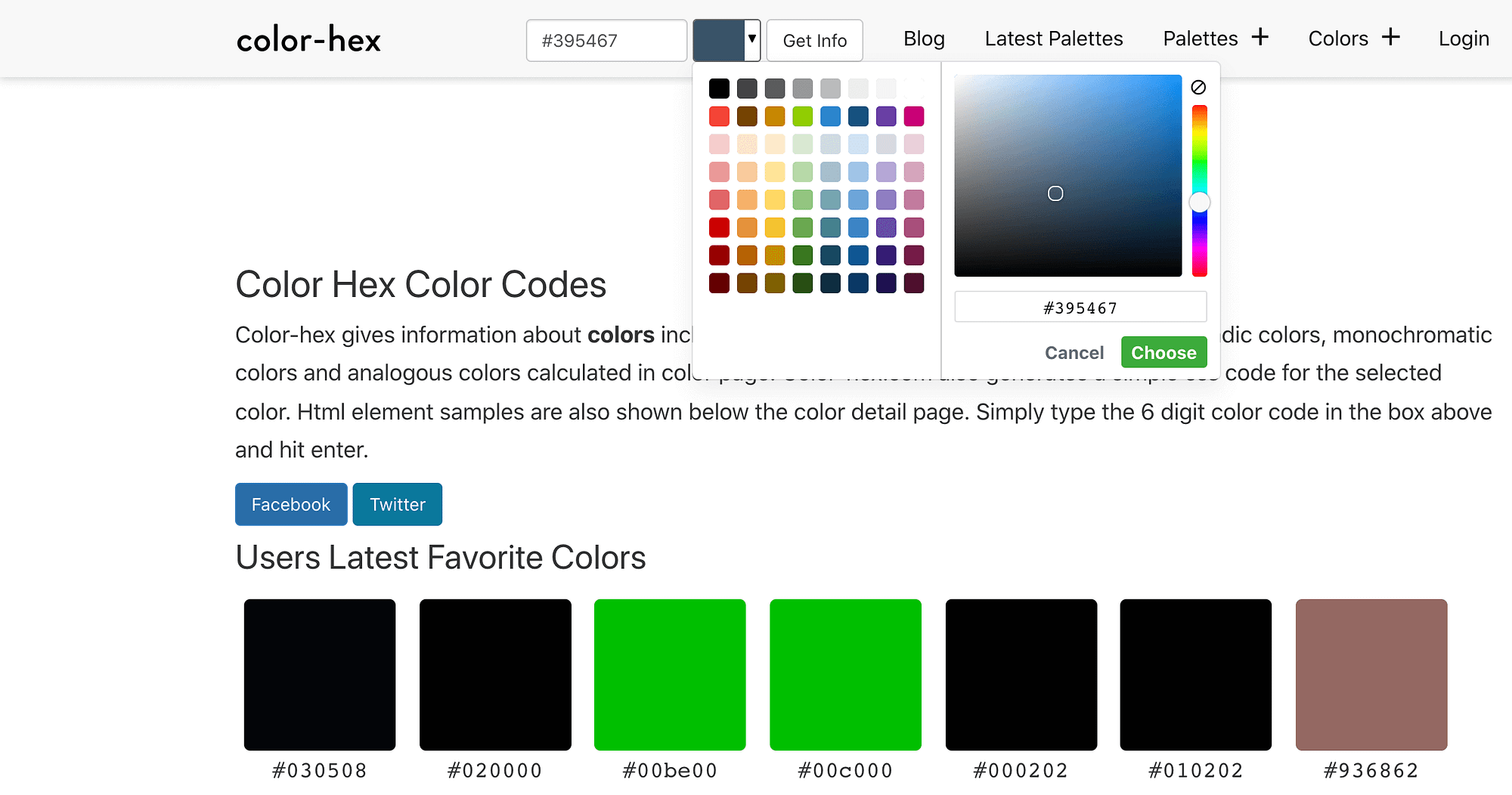This screenshot has width=1512, height=795.
Task: Open Latest Palettes
Action: click(1053, 39)
